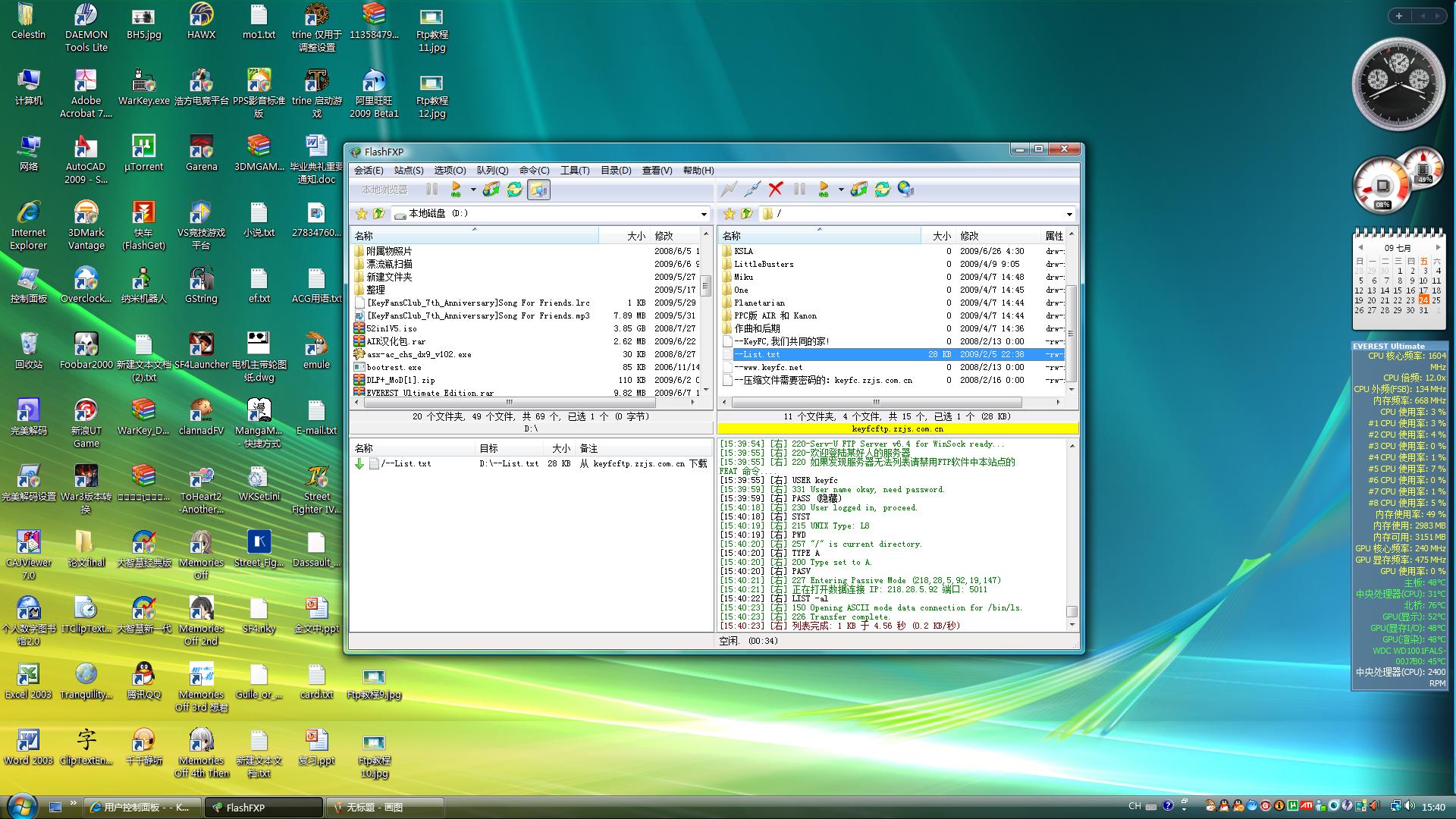Click the remote pane GO transfer icon

pos(824,190)
